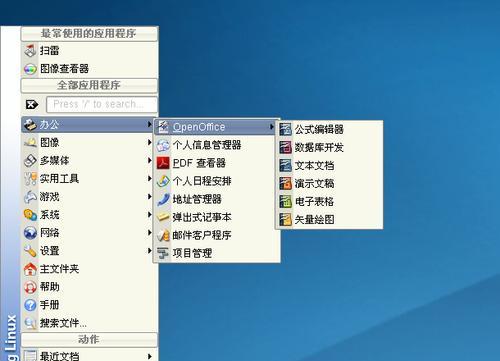The width and height of the screenshot is (500, 361).
Task: Click the 系统 system category icon
Action: (30, 215)
